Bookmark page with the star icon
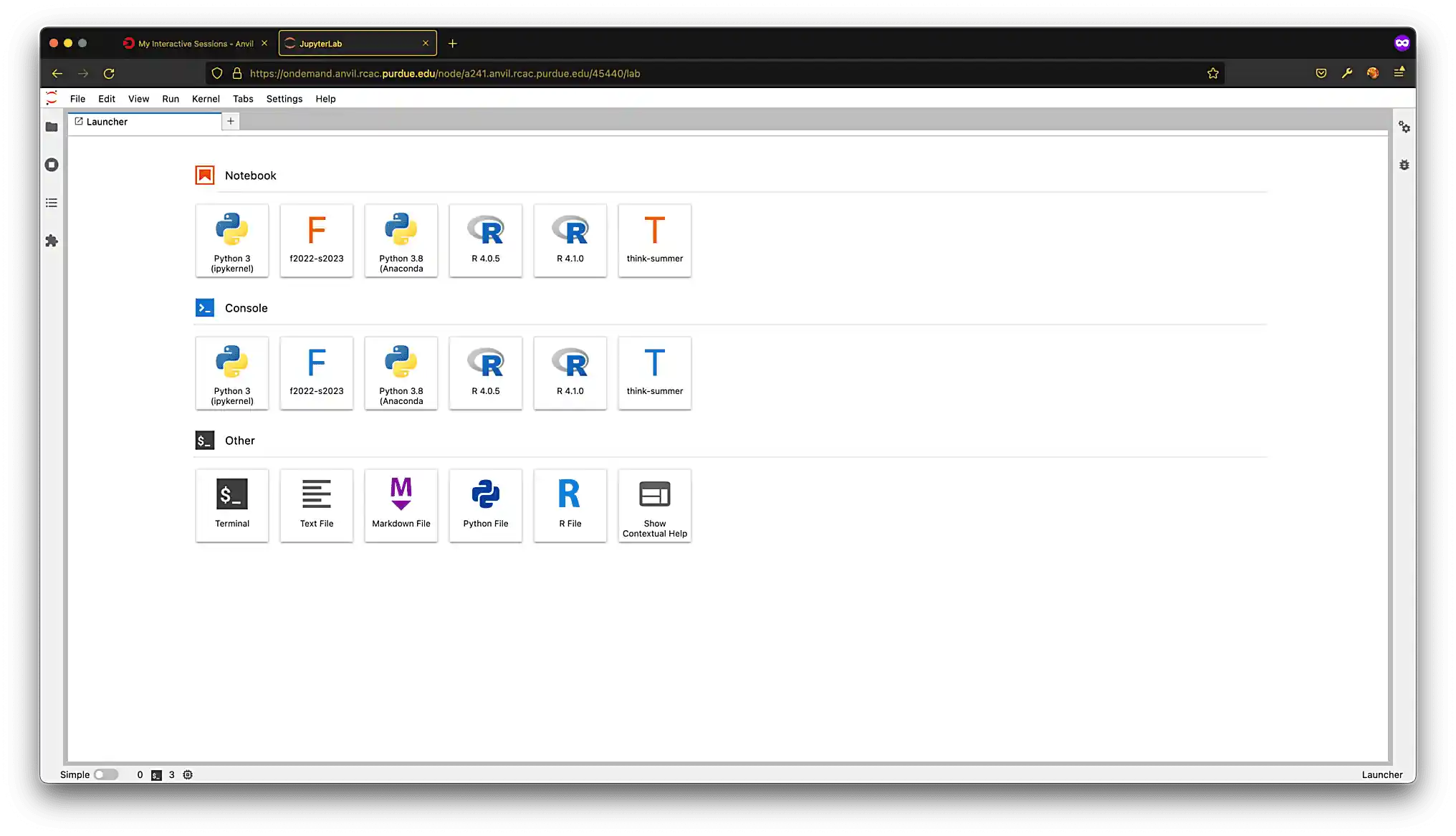Screen dimensions: 1456x836 tap(1212, 73)
